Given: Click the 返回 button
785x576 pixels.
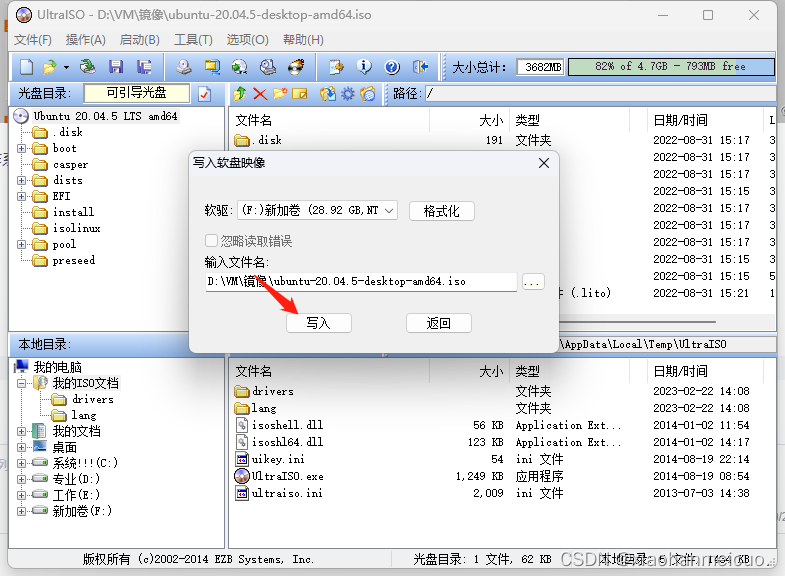Looking at the screenshot, I should [439, 323].
